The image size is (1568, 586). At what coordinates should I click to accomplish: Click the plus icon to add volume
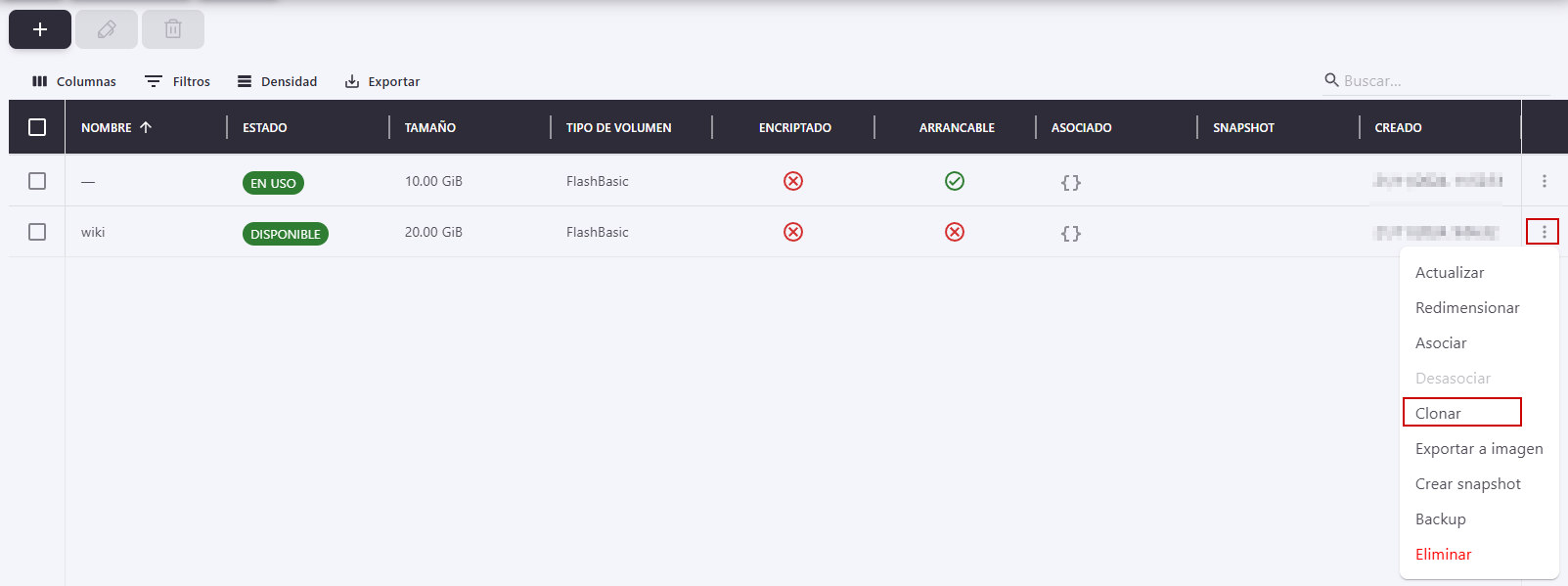[40, 29]
